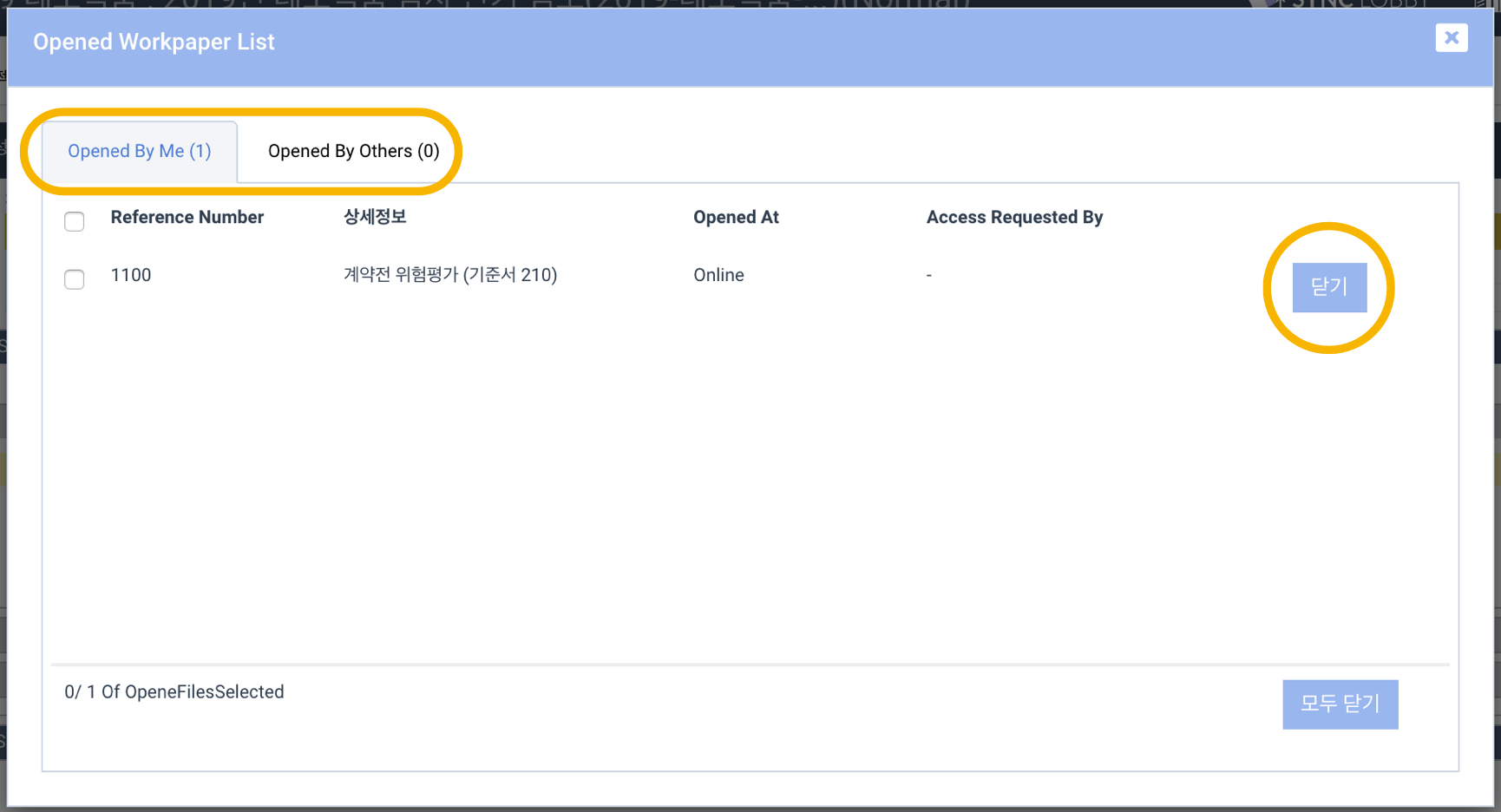Close the Opened Workpaper List dialog
The height and width of the screenshot is (812, 1501).
pos(1452,37)
